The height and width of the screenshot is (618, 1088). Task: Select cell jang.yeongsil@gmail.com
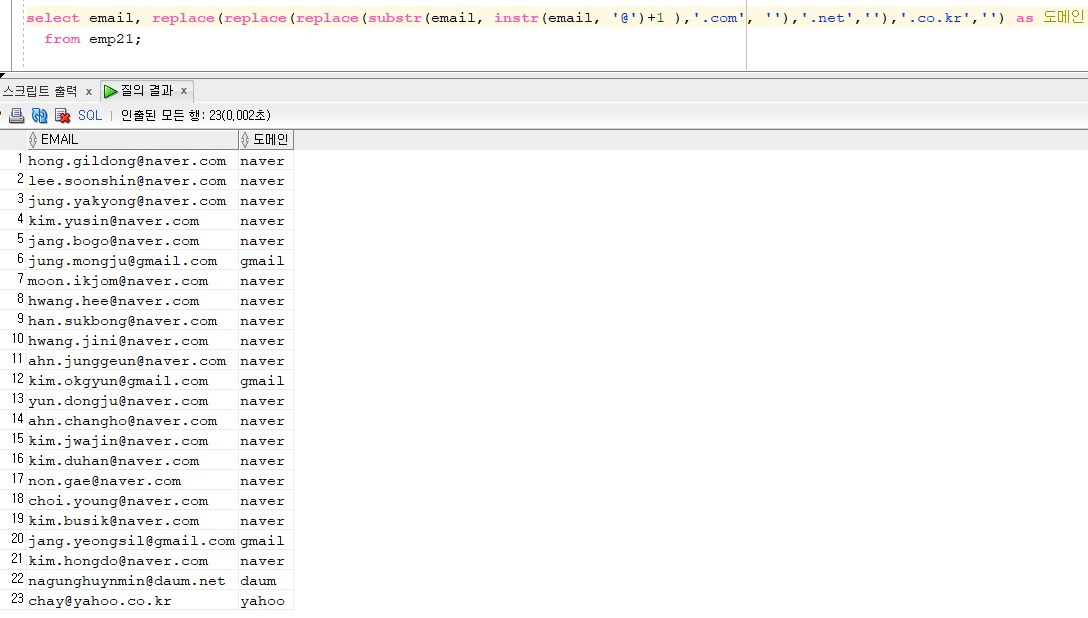click(132, 541)
